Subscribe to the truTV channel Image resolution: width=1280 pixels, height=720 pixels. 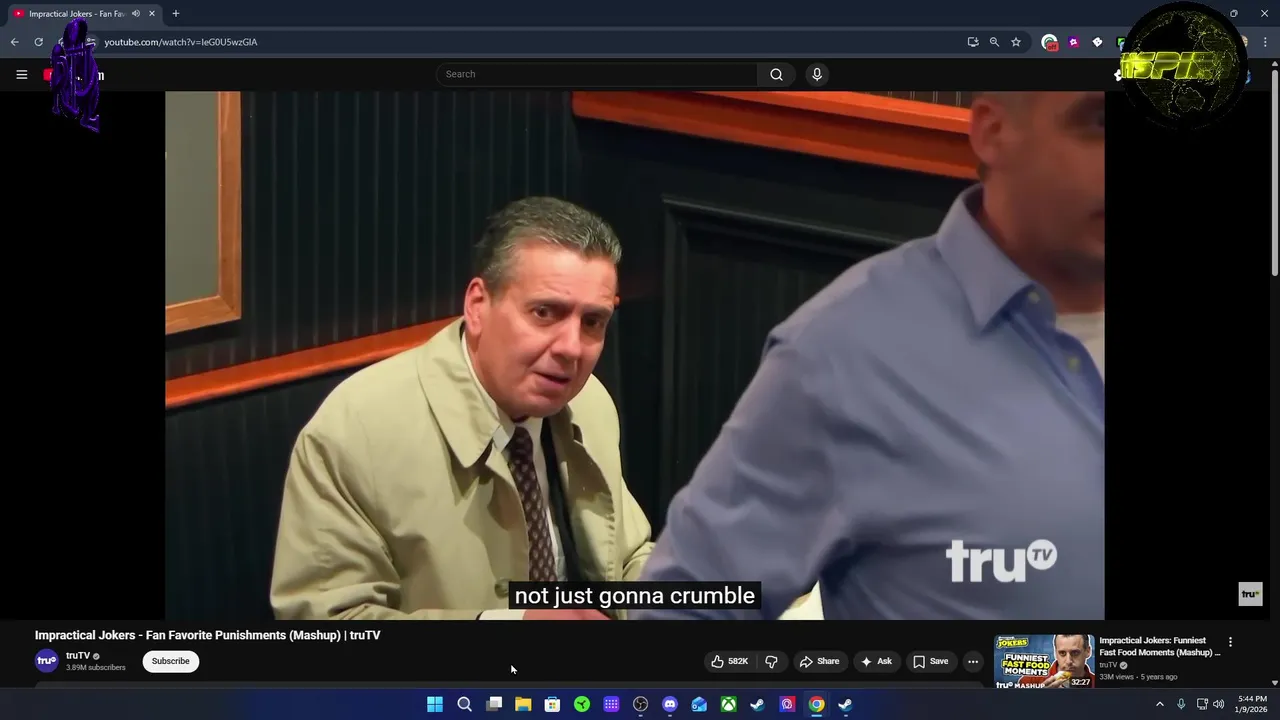coord(170,661)
